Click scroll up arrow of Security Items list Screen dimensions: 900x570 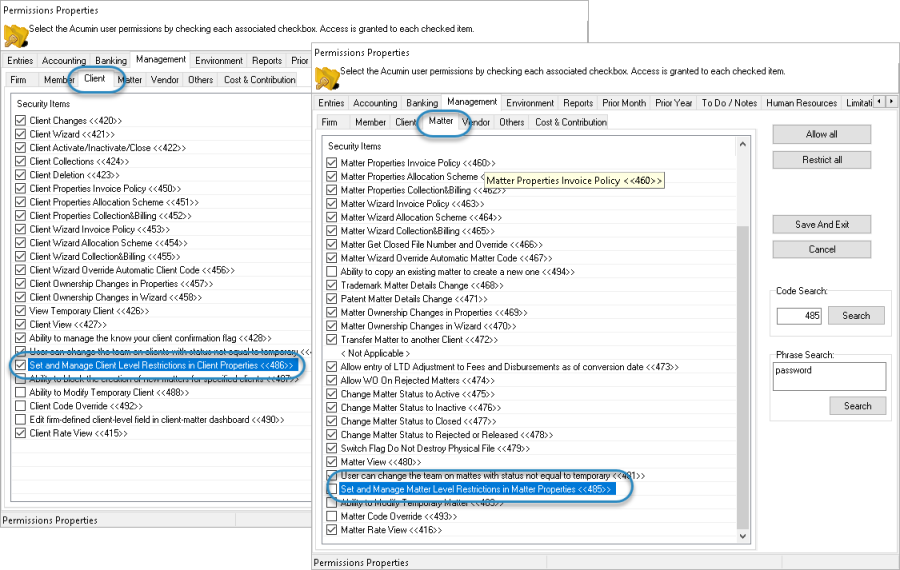point(743,145)
